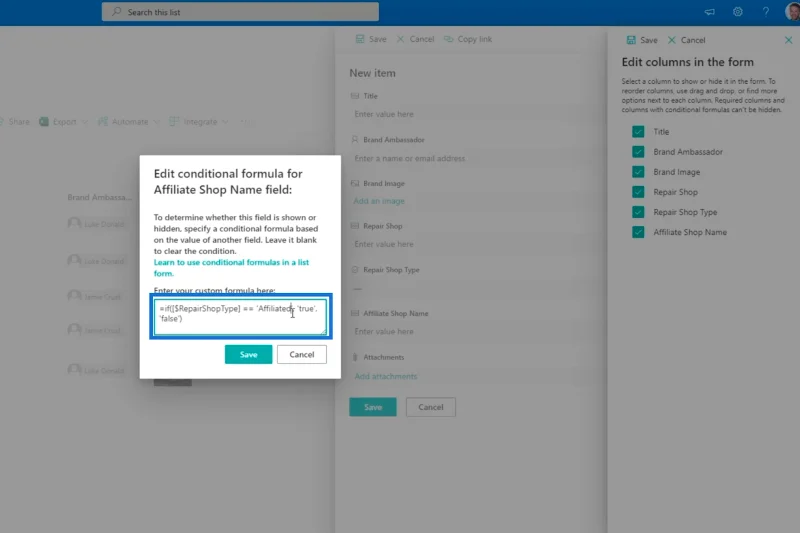
Task: Click the Search this list box
Action: coord(240,12)
